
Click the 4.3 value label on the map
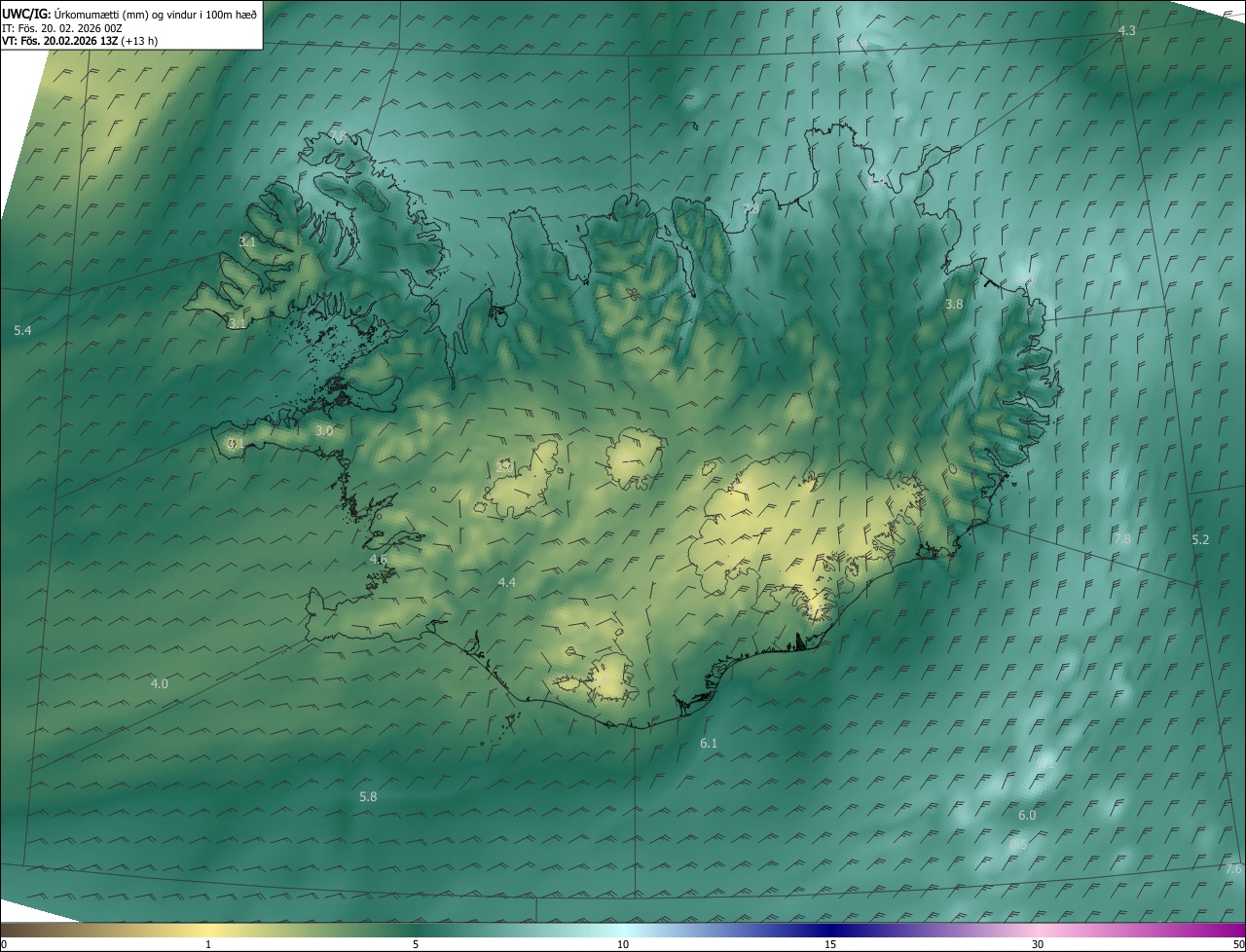pyautogui.click(x=1126, y=31)
